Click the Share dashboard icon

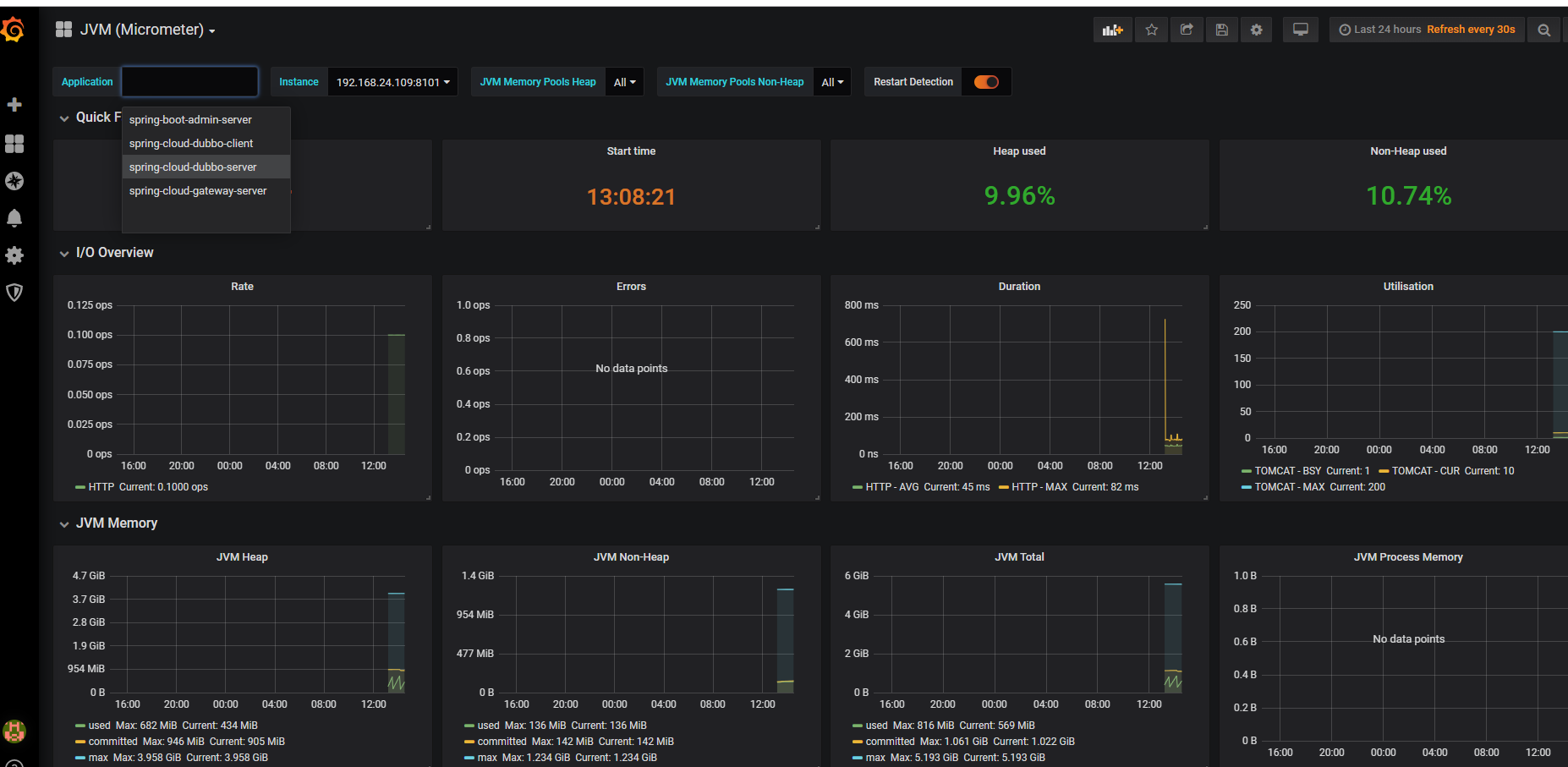click(1187, 30)
